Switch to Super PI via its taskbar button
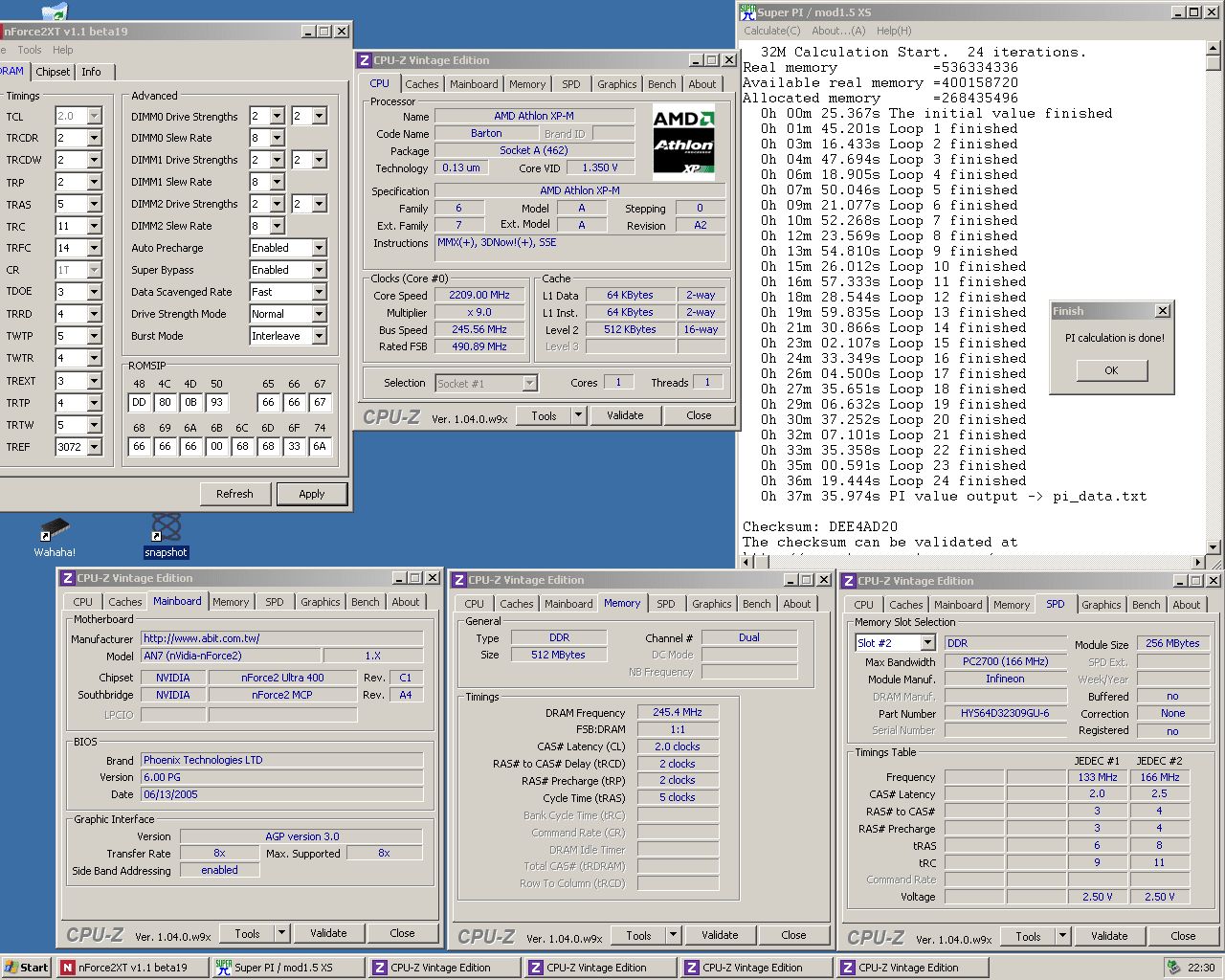This screenshot has width=1225, height=980. click(x=288, y=968)
